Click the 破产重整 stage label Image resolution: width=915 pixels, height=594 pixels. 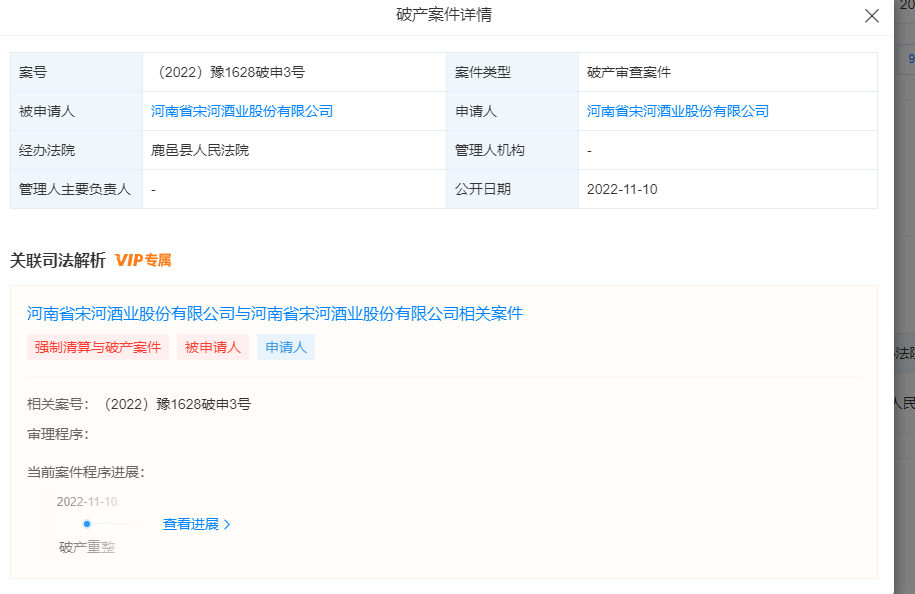tap(87, 547)
